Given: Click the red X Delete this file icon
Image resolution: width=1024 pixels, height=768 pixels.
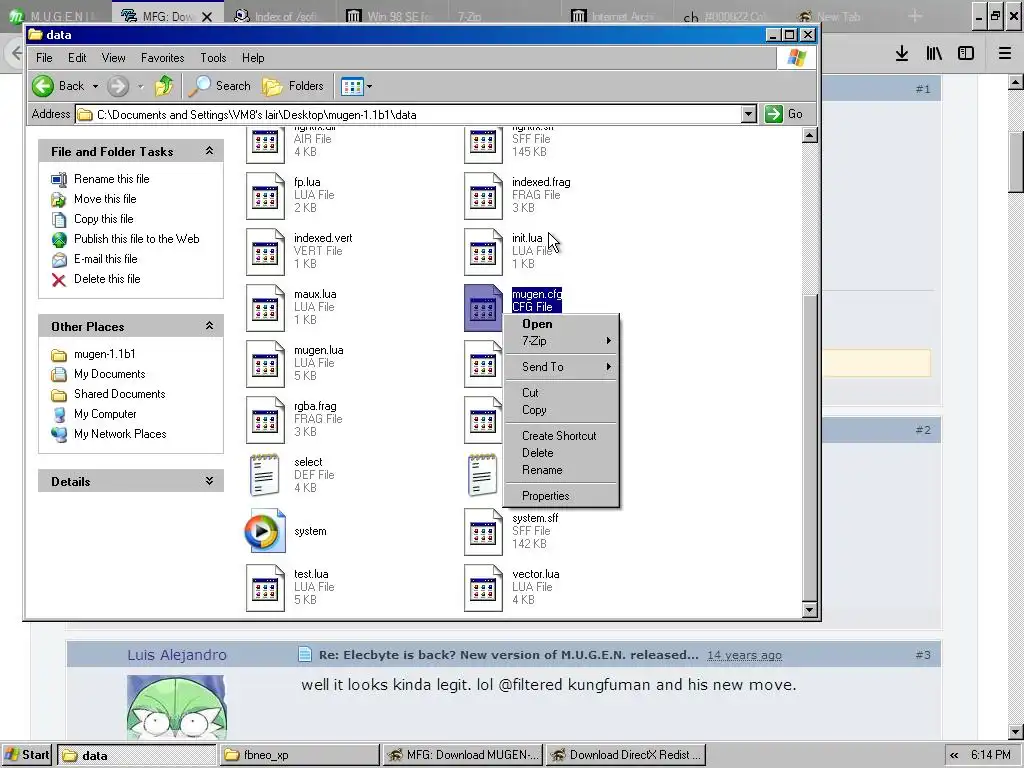Looking at the screenshot, I should tap(59, 280).
